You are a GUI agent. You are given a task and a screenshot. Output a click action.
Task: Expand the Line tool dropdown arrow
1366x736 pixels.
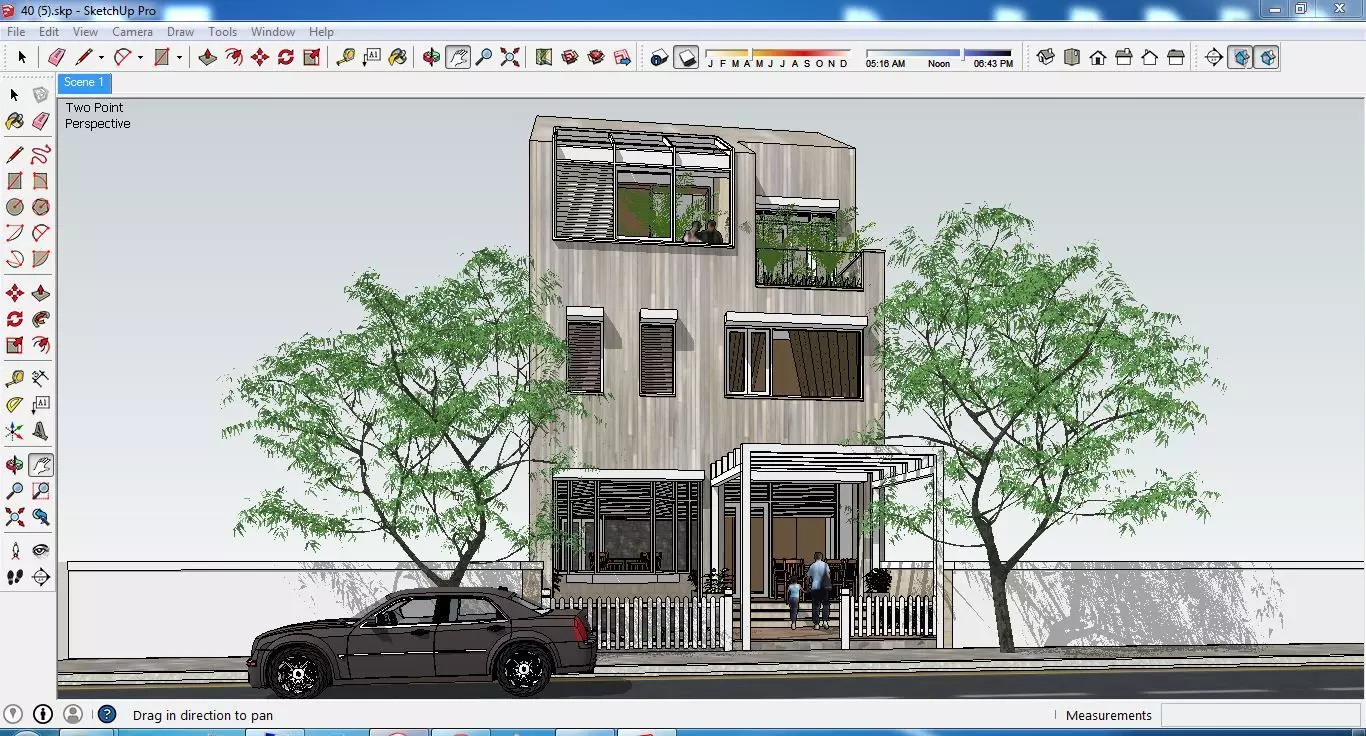101,58
